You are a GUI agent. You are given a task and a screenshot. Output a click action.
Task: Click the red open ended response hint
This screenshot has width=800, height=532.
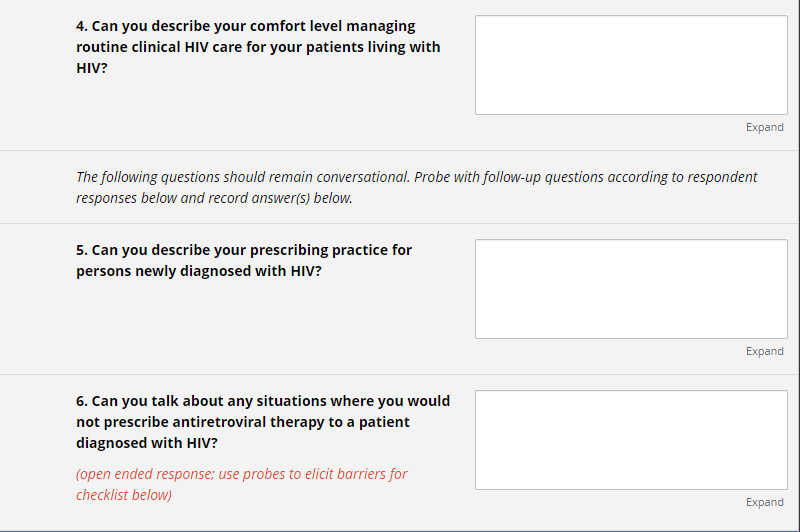click(241, 484)
